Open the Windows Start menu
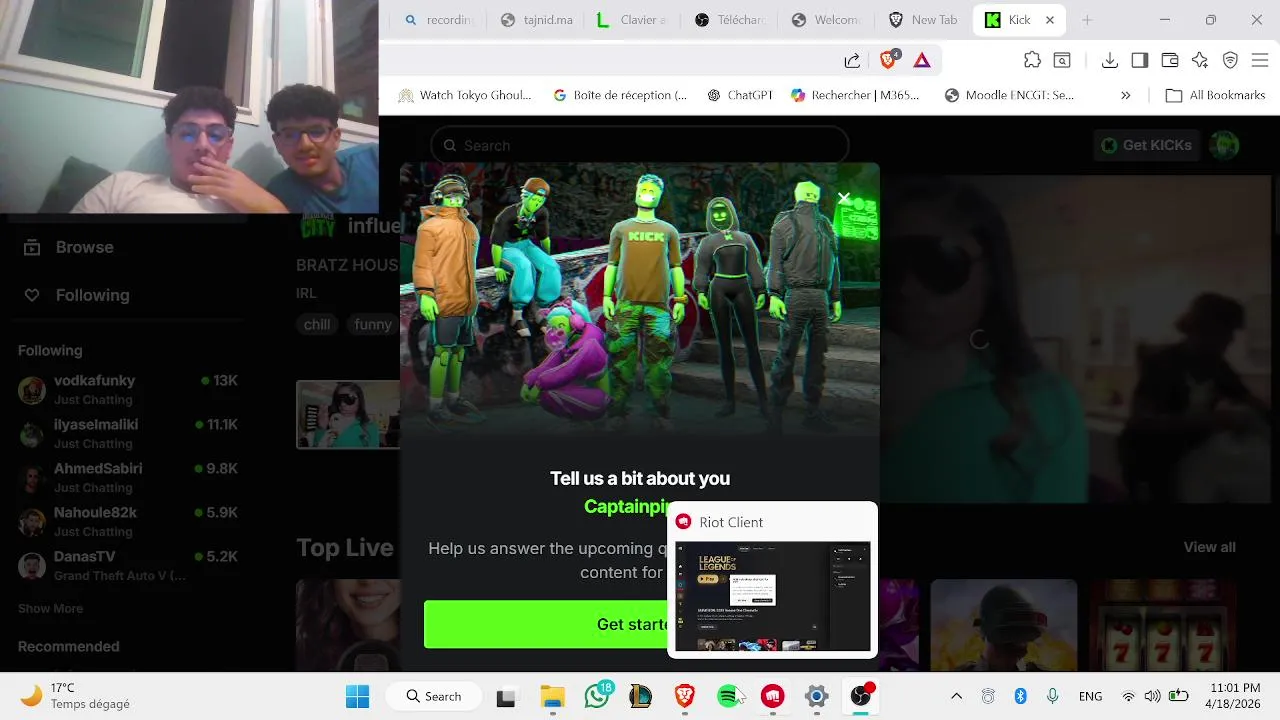Viewport: 1280px width, 720px height. click(357, 696)
